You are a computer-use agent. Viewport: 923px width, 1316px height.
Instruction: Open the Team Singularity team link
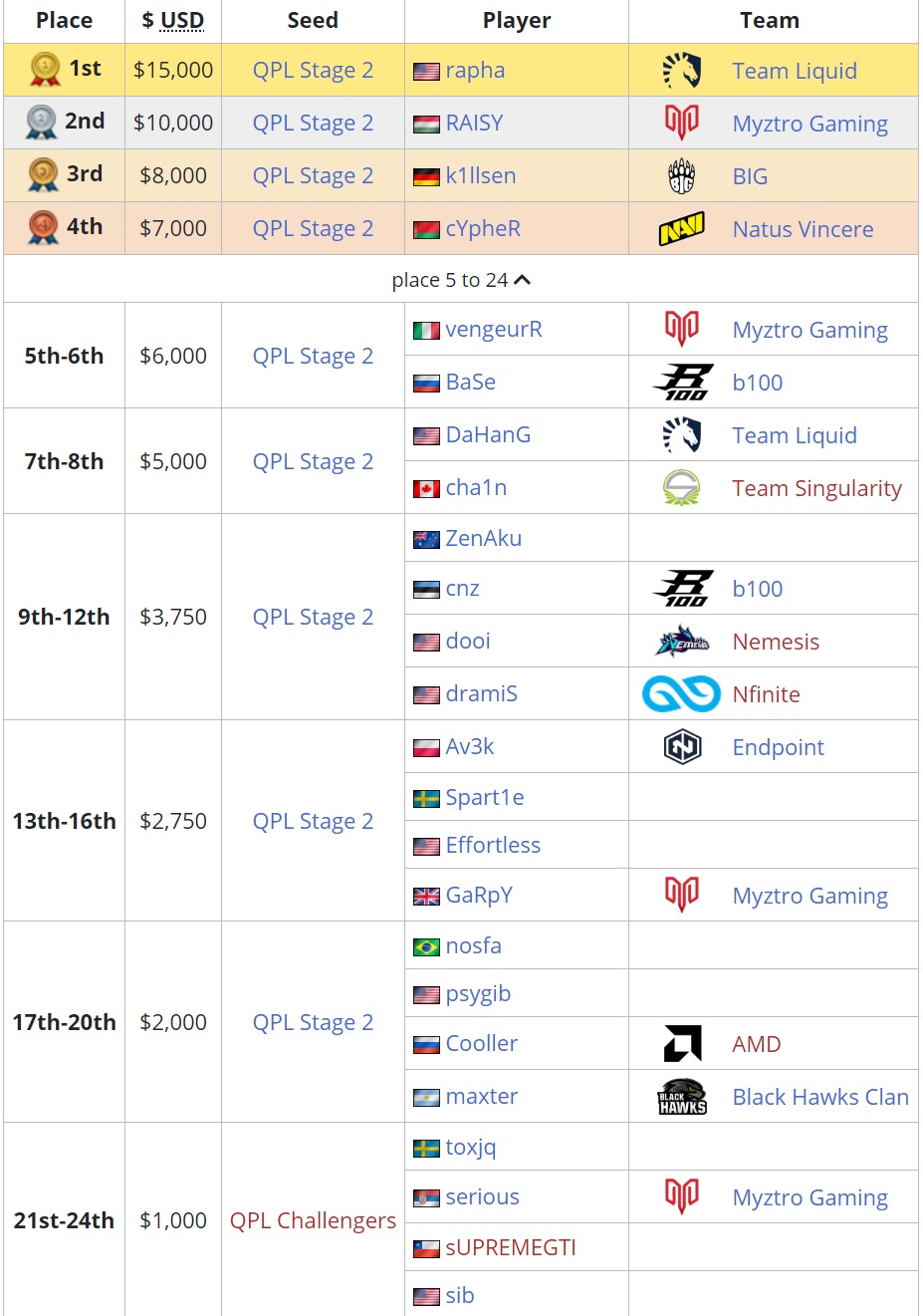[816, 488]
